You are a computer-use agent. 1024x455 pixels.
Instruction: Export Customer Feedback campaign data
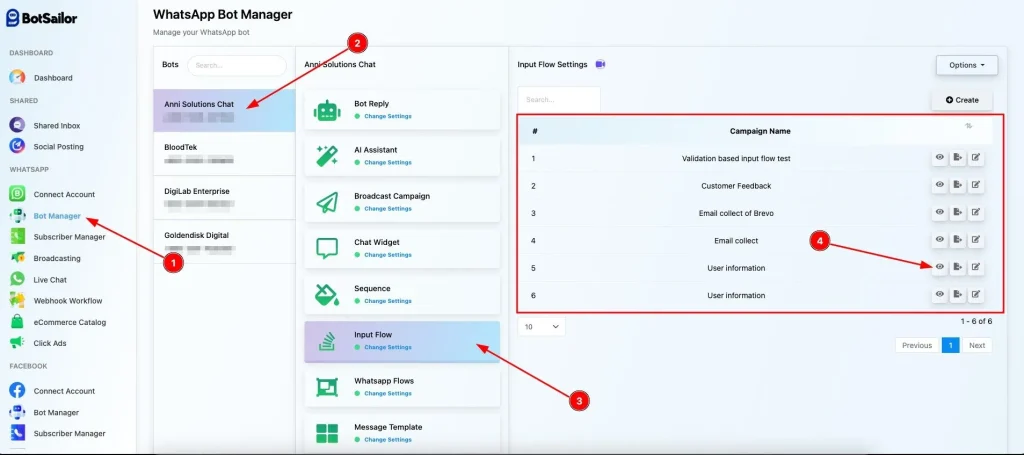click(x=957, y=185)
